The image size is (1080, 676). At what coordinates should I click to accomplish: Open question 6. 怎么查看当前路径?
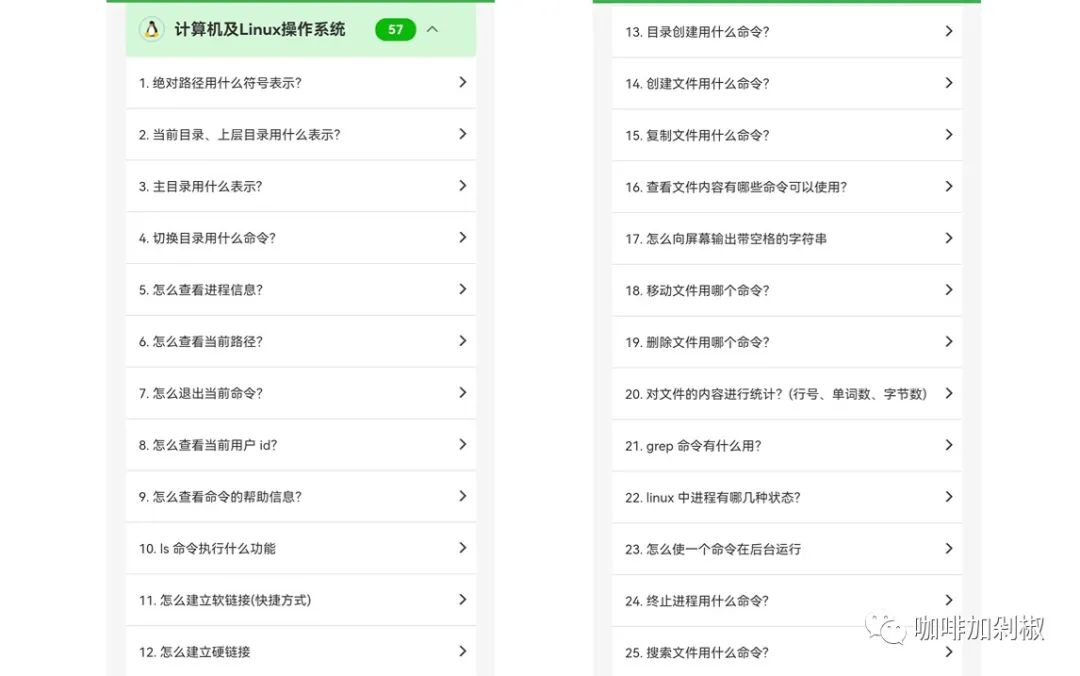point(301,341)
